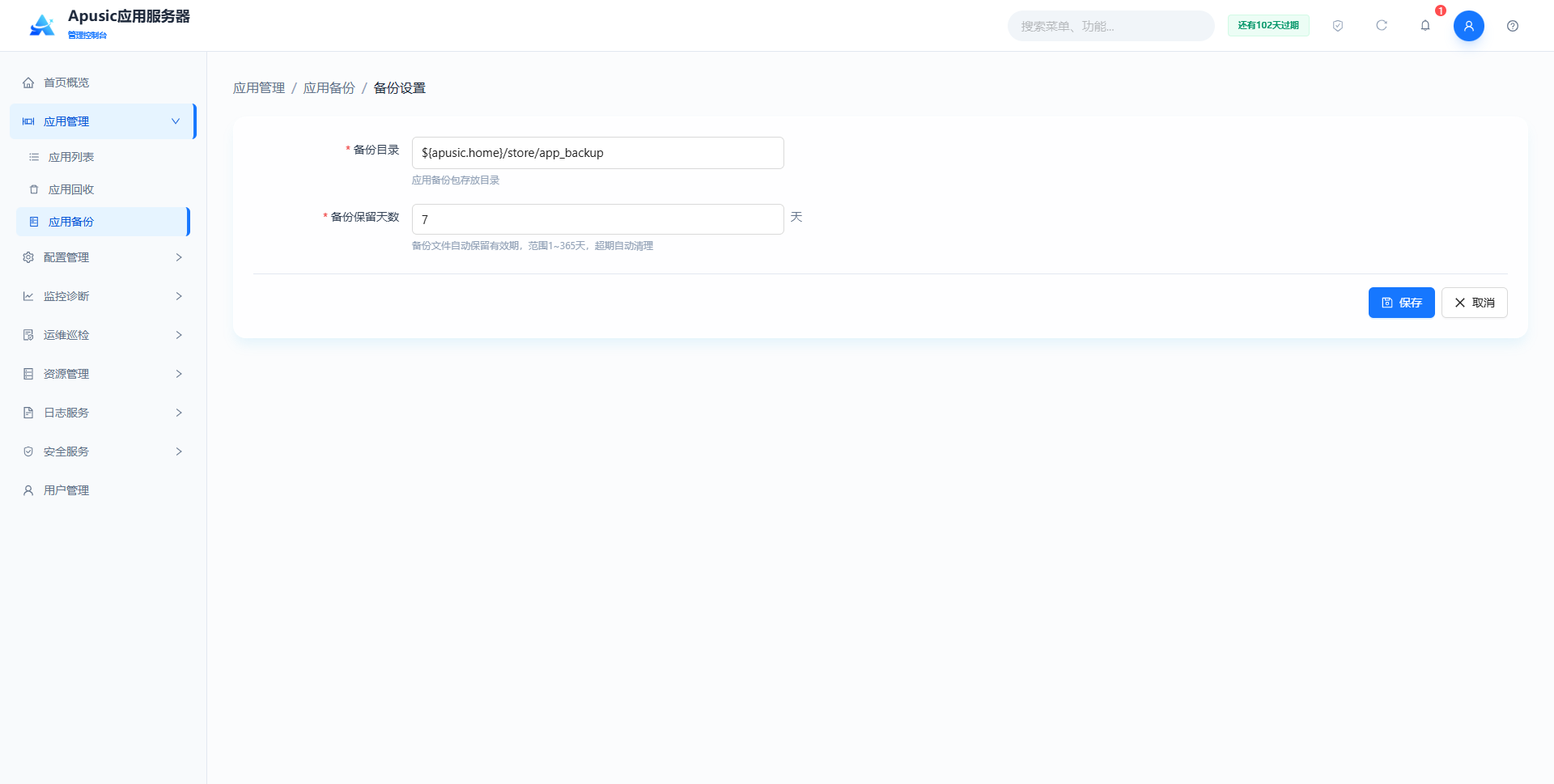
Task: Focus the 备份保留天数 input field
Action: coord(597,219)
